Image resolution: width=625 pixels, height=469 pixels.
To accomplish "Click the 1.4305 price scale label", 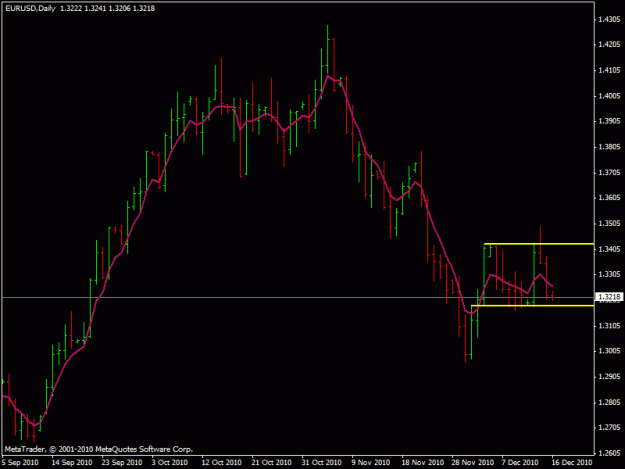I will (609, 19).
